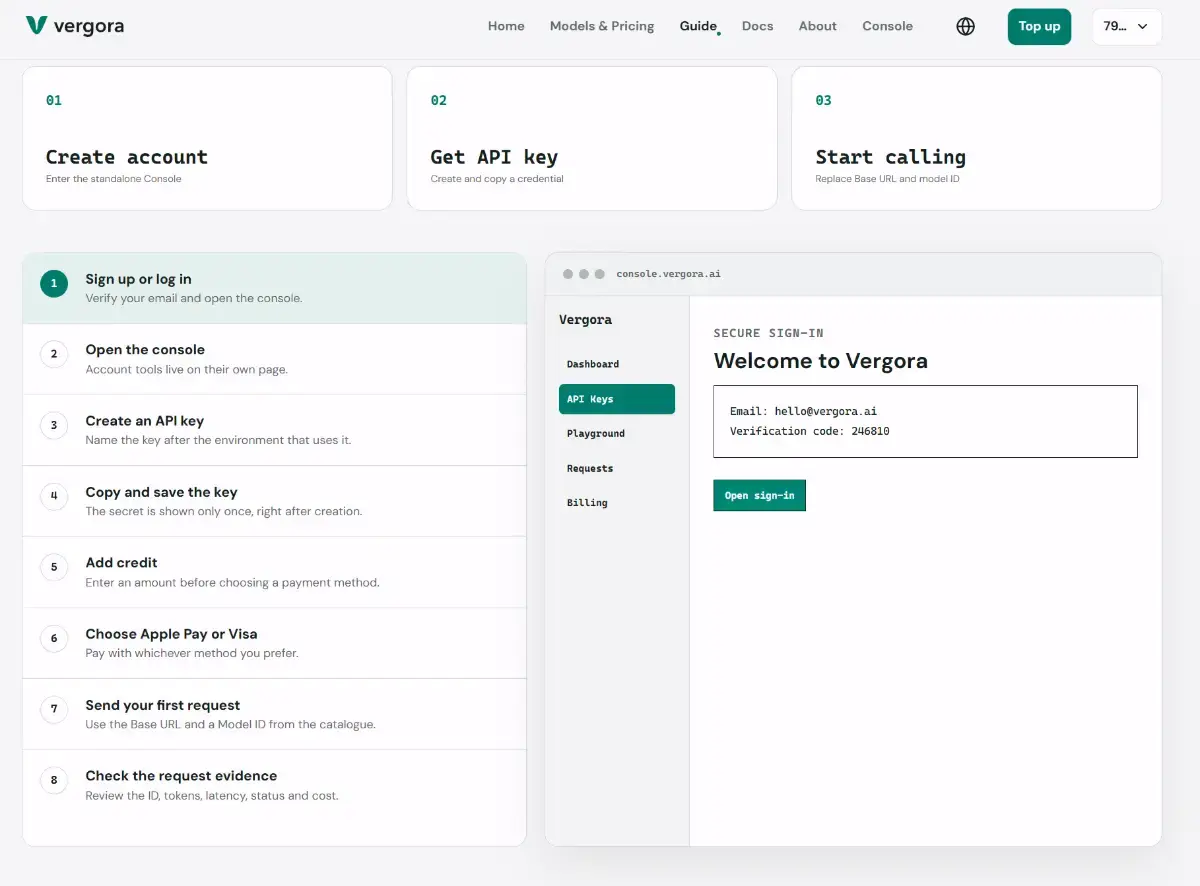
Task: Open Playground in the console sidebar
Action: [617, 433]
